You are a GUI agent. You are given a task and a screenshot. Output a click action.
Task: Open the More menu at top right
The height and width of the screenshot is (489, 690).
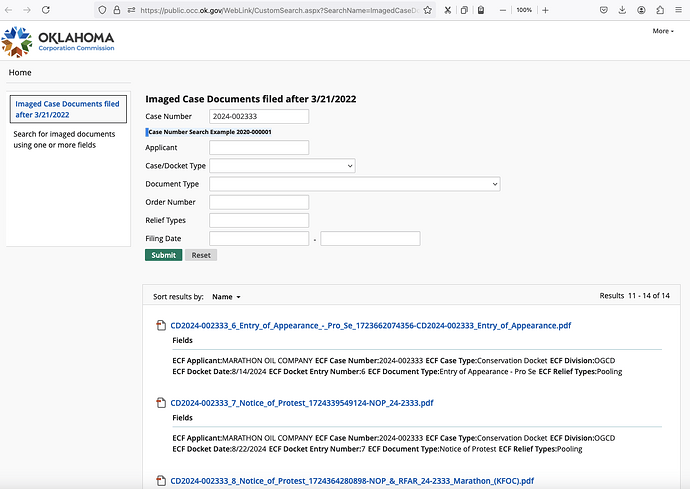(662, 31)
